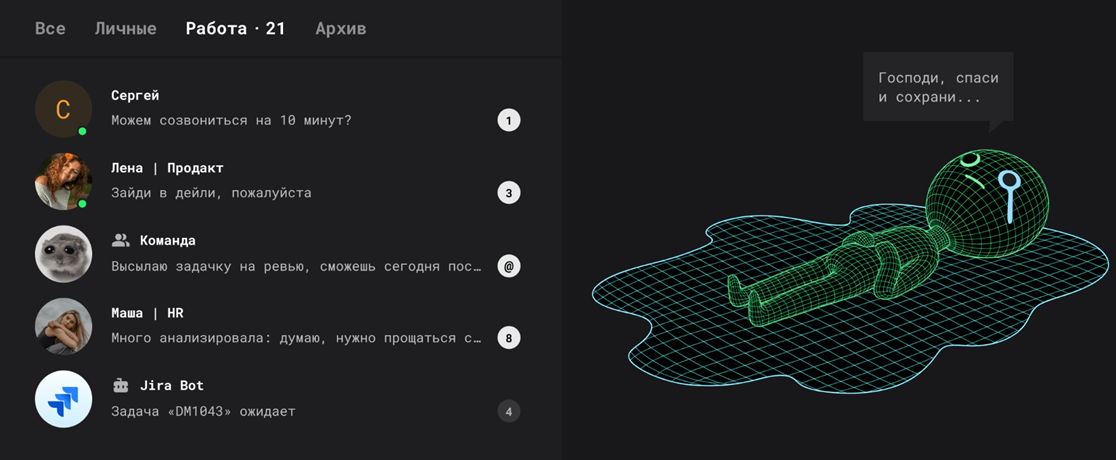The image size is (1116, 460).
Task: Click Маша HR's profile photo
Action: pyautogui.click(x=63, y=326)
